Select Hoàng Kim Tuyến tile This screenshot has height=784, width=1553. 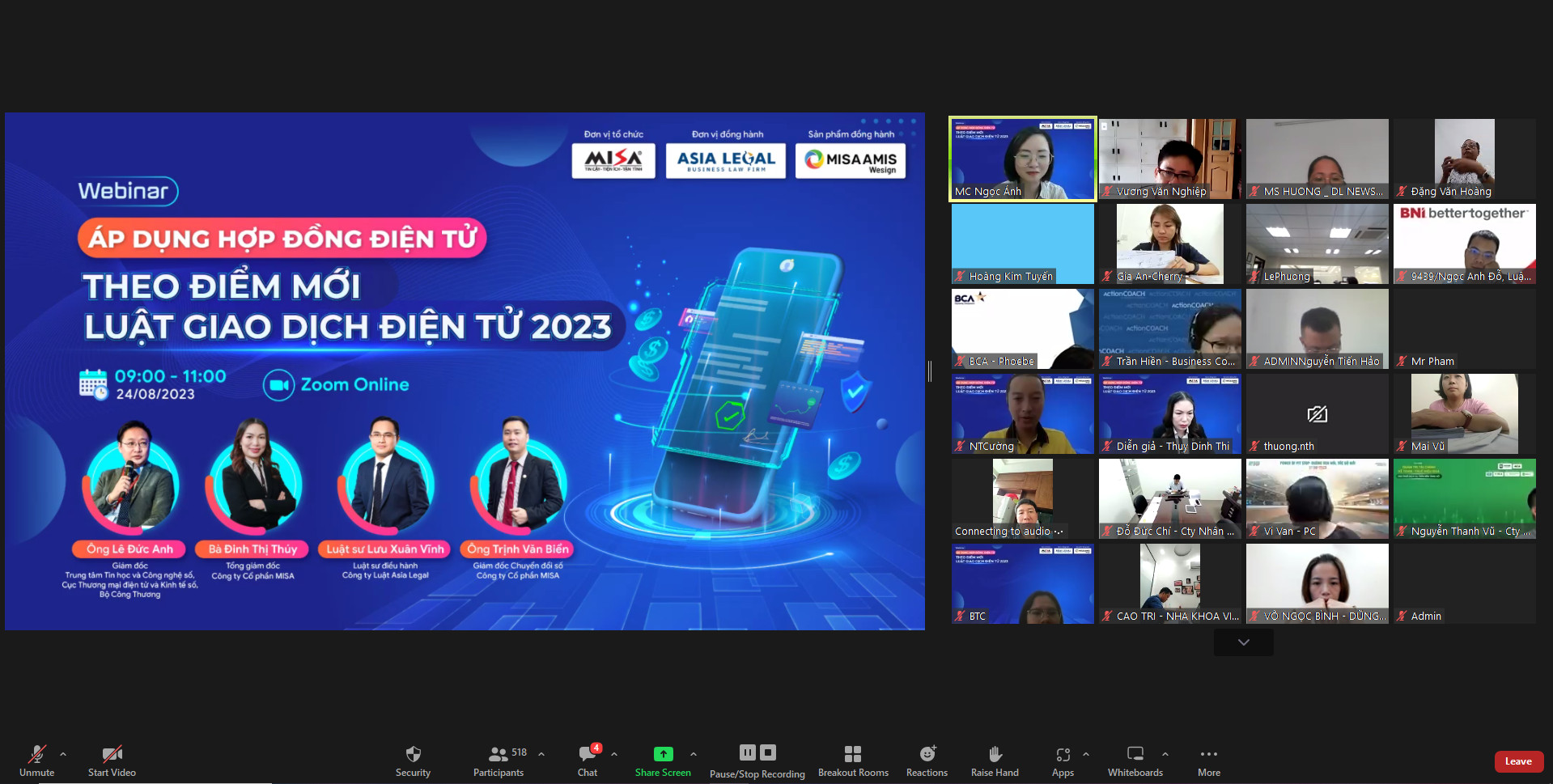[x=1023, y=244]
